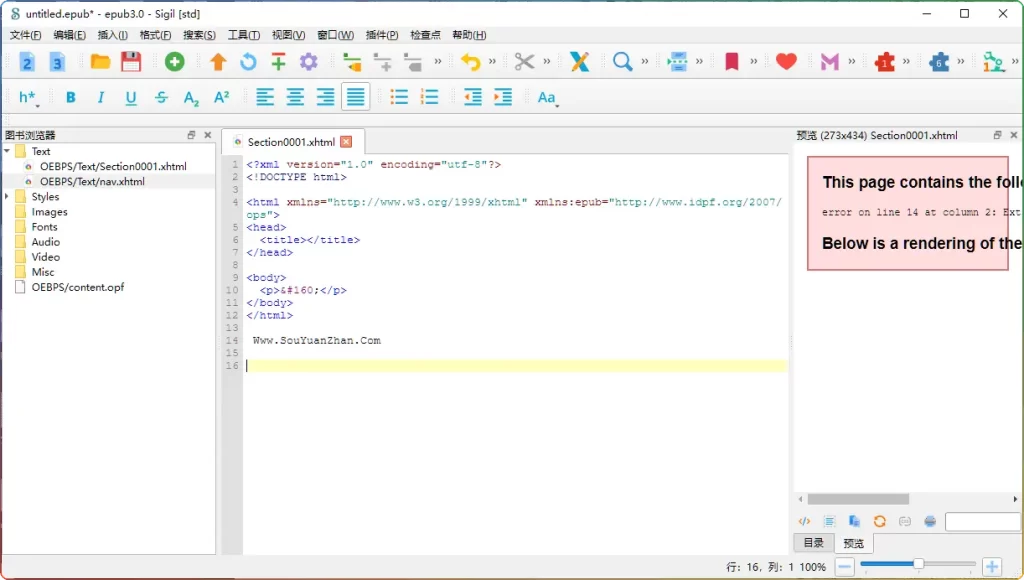This screenshot has width=1024, height=580.
Task: Apply underline formatting
Action: tap(131, 97)
